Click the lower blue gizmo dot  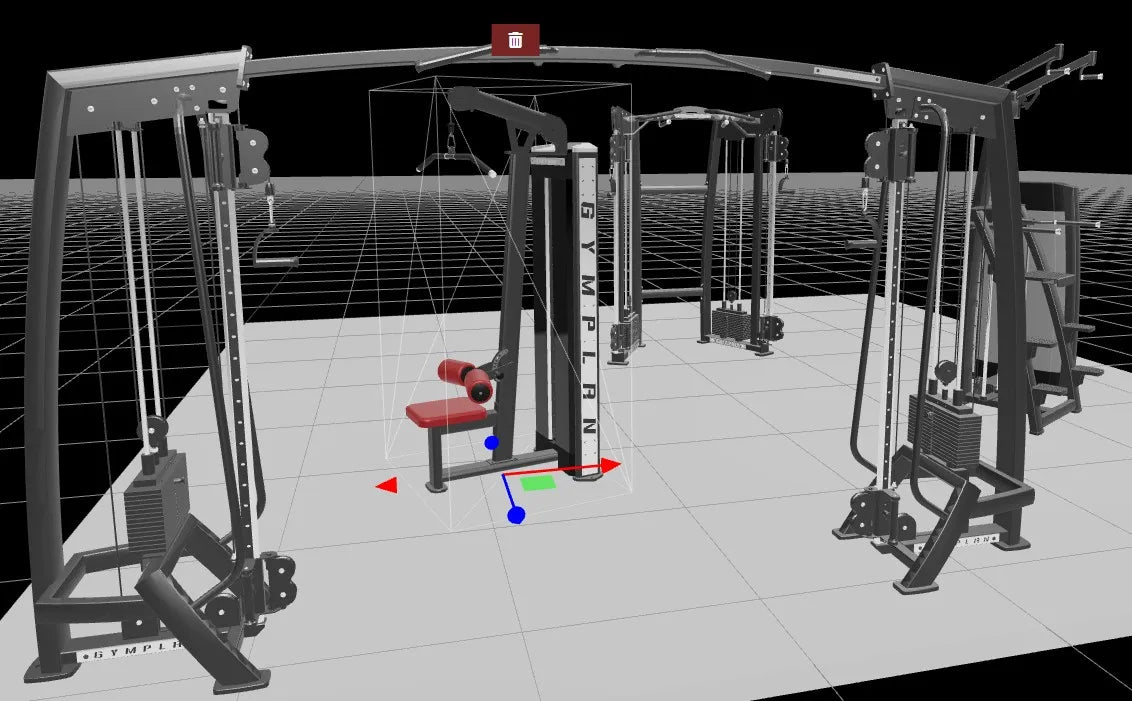516,515
